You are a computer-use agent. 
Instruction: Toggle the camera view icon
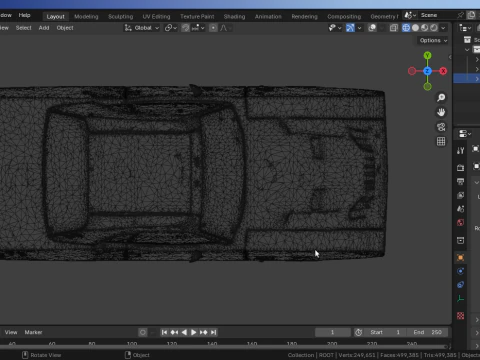(441, 127)
